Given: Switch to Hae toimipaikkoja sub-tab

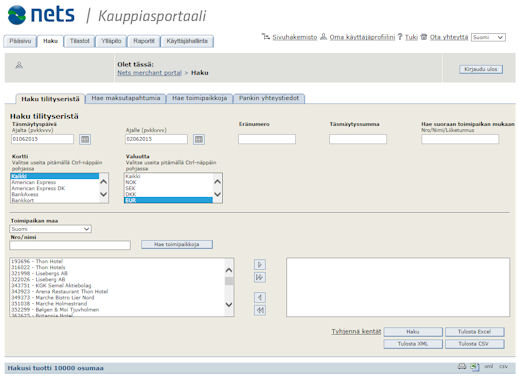Looking at the screenshot, I should coord(199,98).
